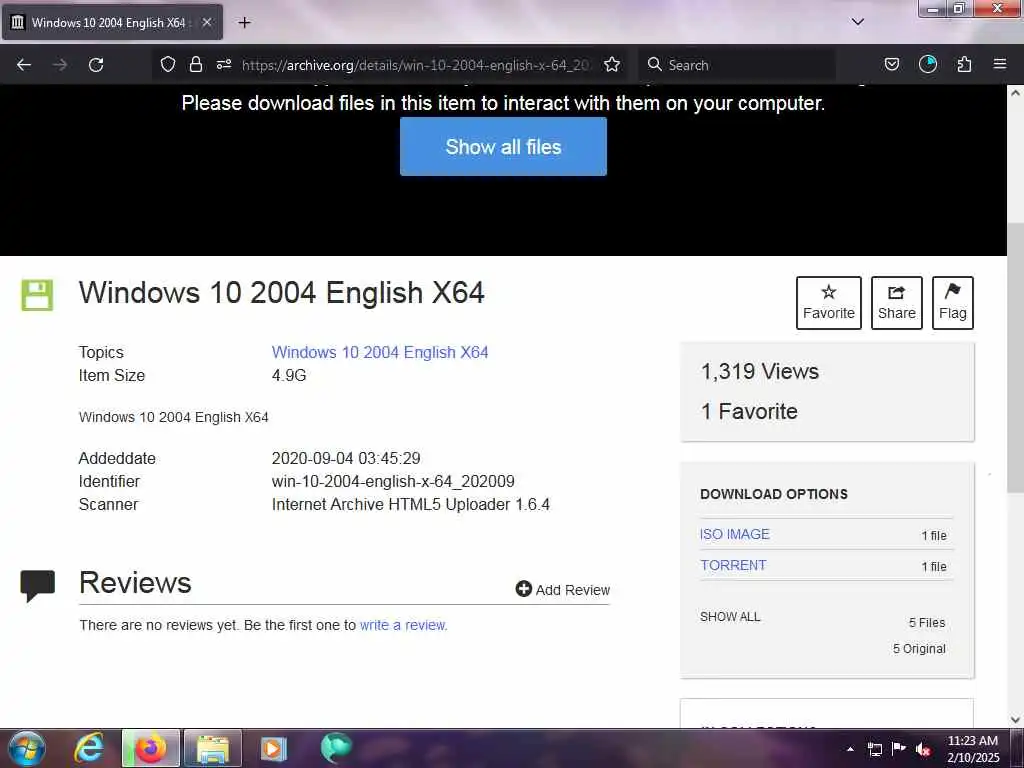The height and width of the screenshot is (768, 1024).
Task: Go back using the browser back arrow
Action: [24, 65]
